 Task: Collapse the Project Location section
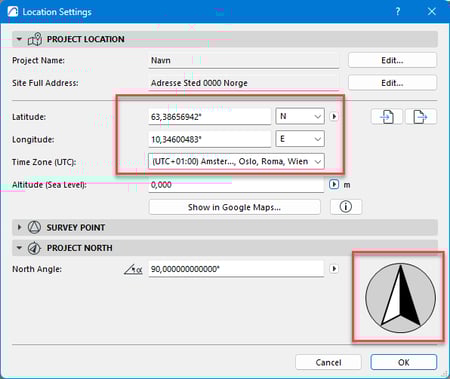(x=19, y=39)
